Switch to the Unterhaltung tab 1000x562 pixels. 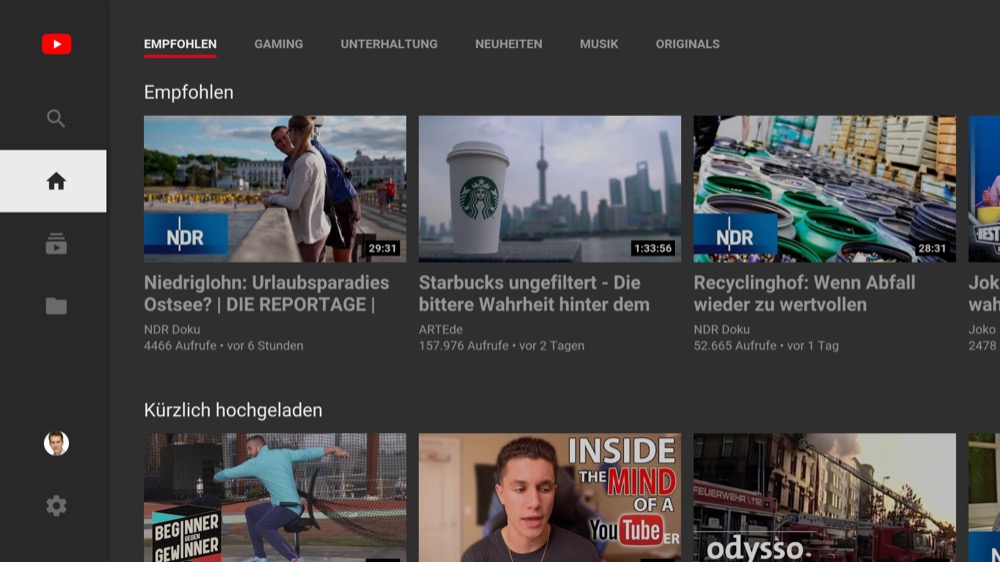pyautogui.click(x=389, y=44)
